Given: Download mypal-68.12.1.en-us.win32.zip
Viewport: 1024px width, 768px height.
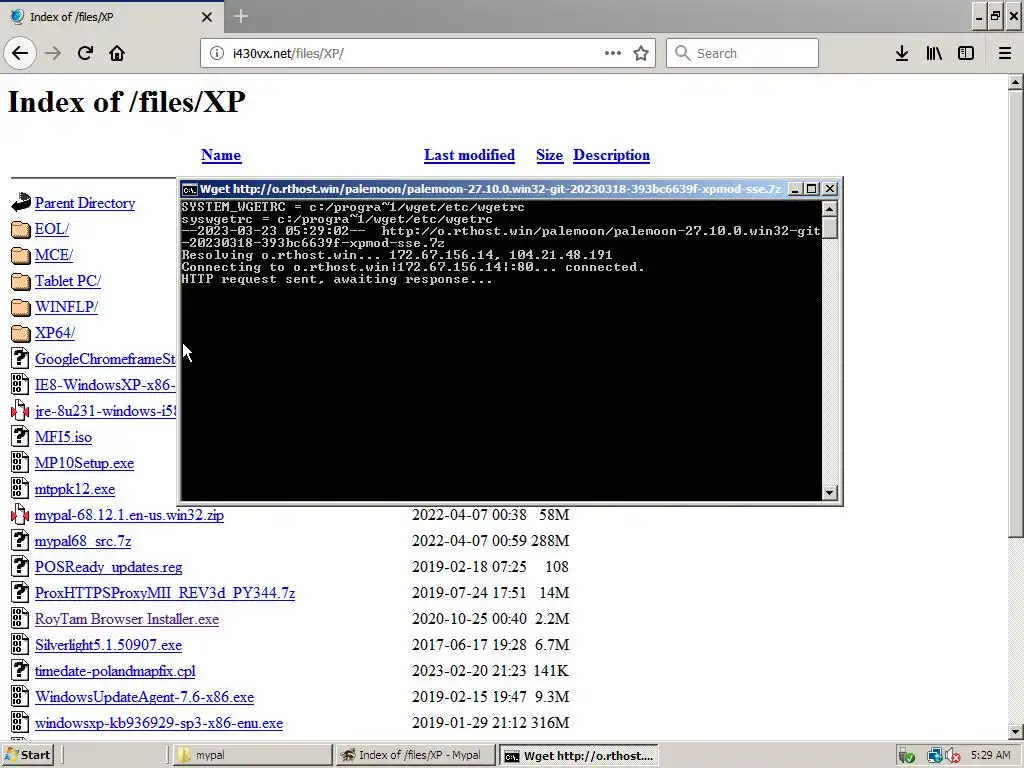Looking at the screenshot, I should point(129,515).
